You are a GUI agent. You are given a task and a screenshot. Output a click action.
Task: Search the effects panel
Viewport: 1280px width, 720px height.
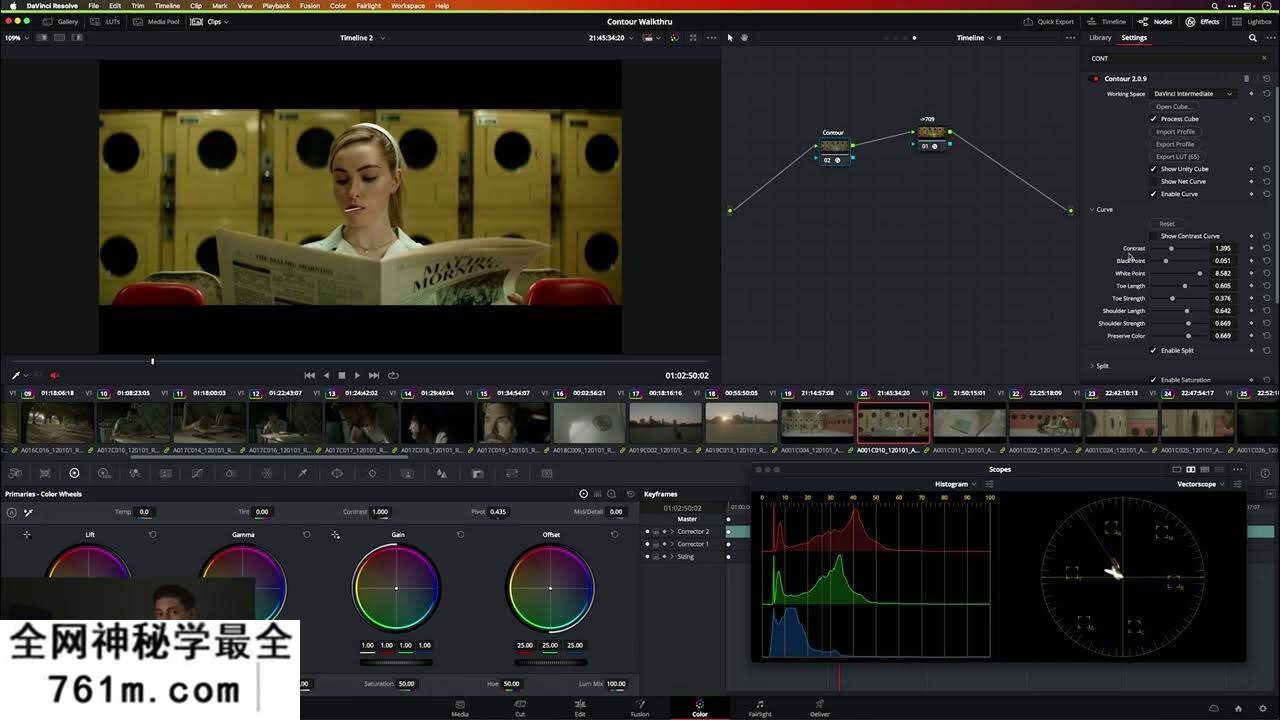[x=1253, y=38]
